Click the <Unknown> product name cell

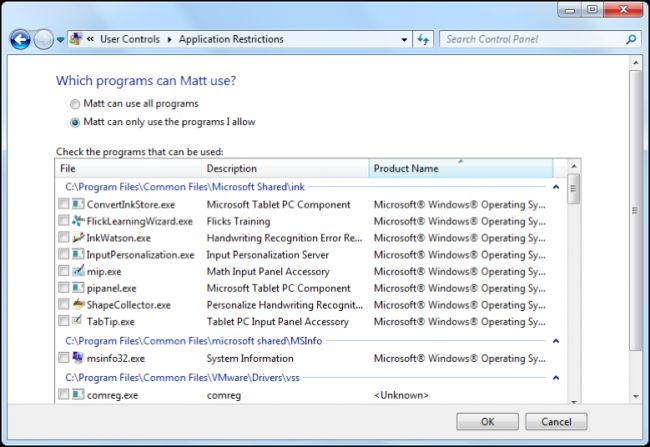click(401, 395)
